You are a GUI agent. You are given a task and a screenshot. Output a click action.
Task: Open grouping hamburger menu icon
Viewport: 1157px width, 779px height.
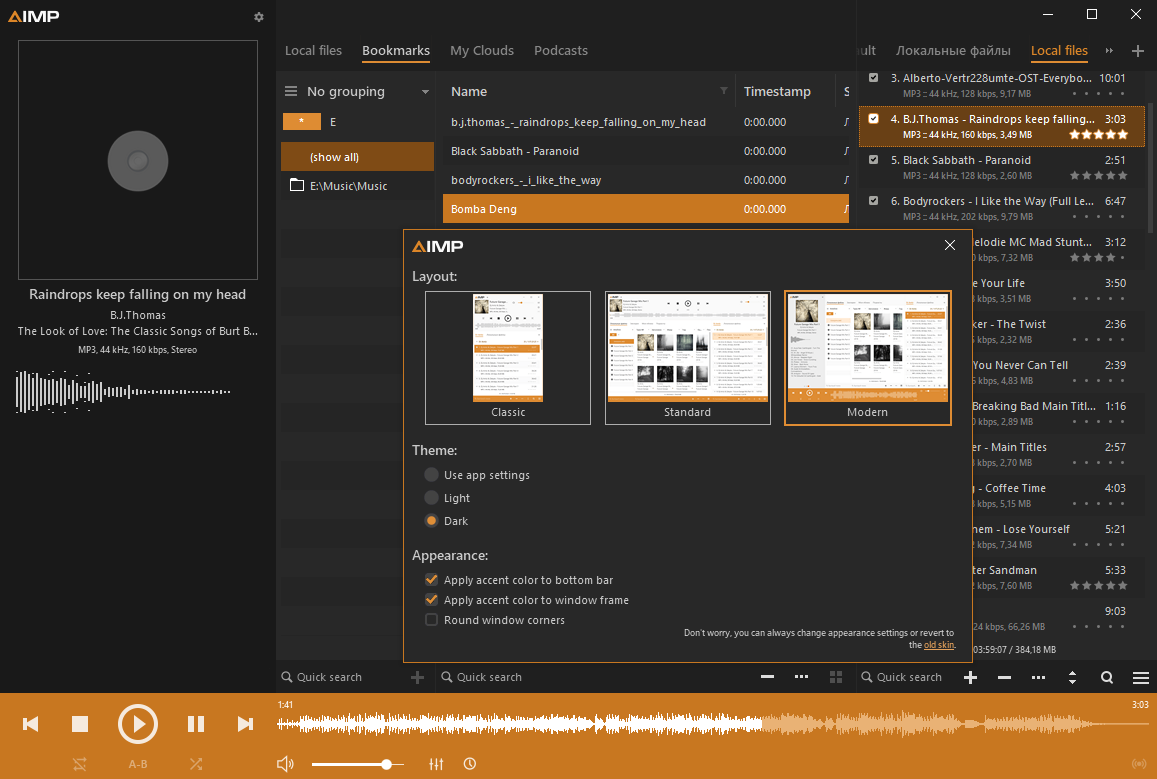pos(291,91)
